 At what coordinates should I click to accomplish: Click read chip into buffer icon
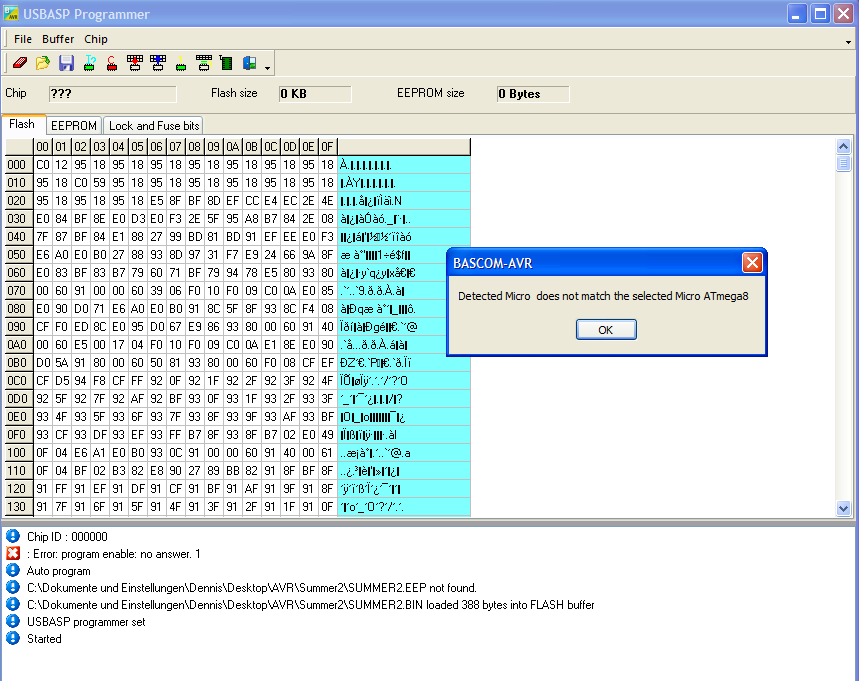coord(158,63)
